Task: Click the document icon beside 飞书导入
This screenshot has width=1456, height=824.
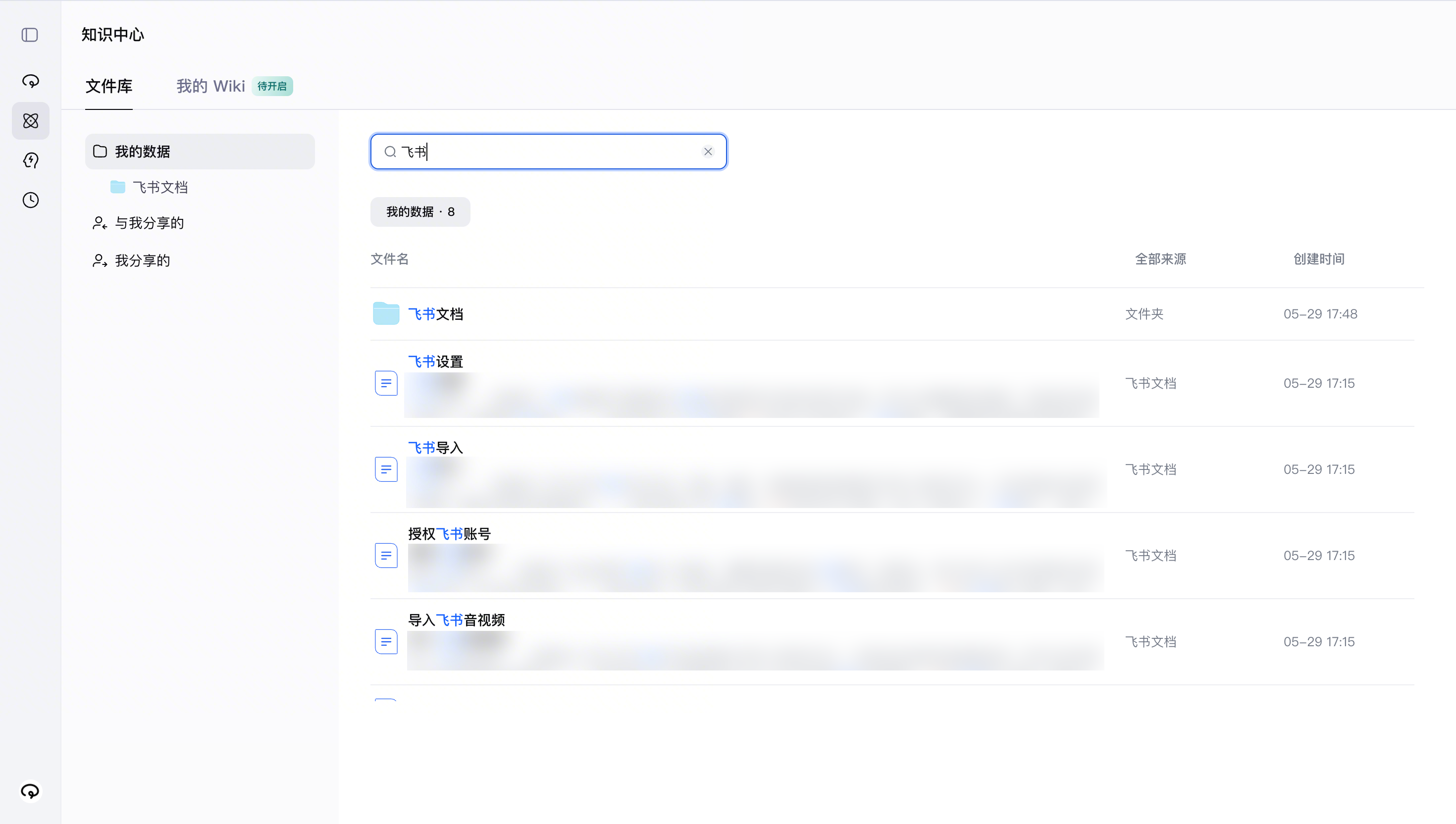Action: coord(386,469)
